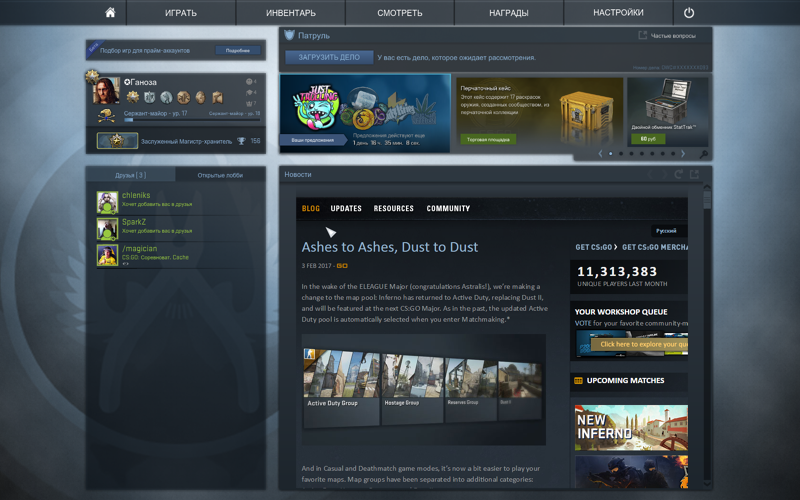The width and height of the screenshot is (800, 500).
Task: Click the smiley friendly commendation icon
Action: 249,82
